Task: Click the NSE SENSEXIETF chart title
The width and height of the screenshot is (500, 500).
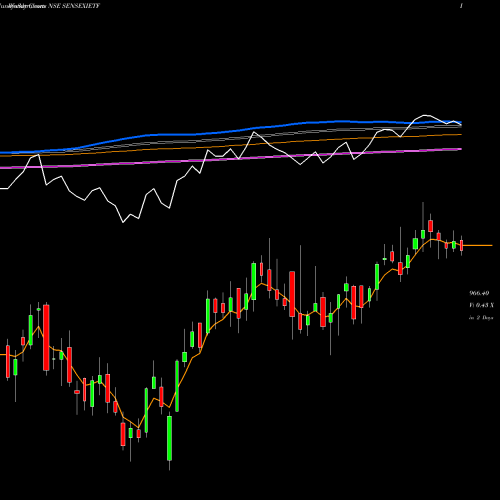Action: [x=74, y=6]
